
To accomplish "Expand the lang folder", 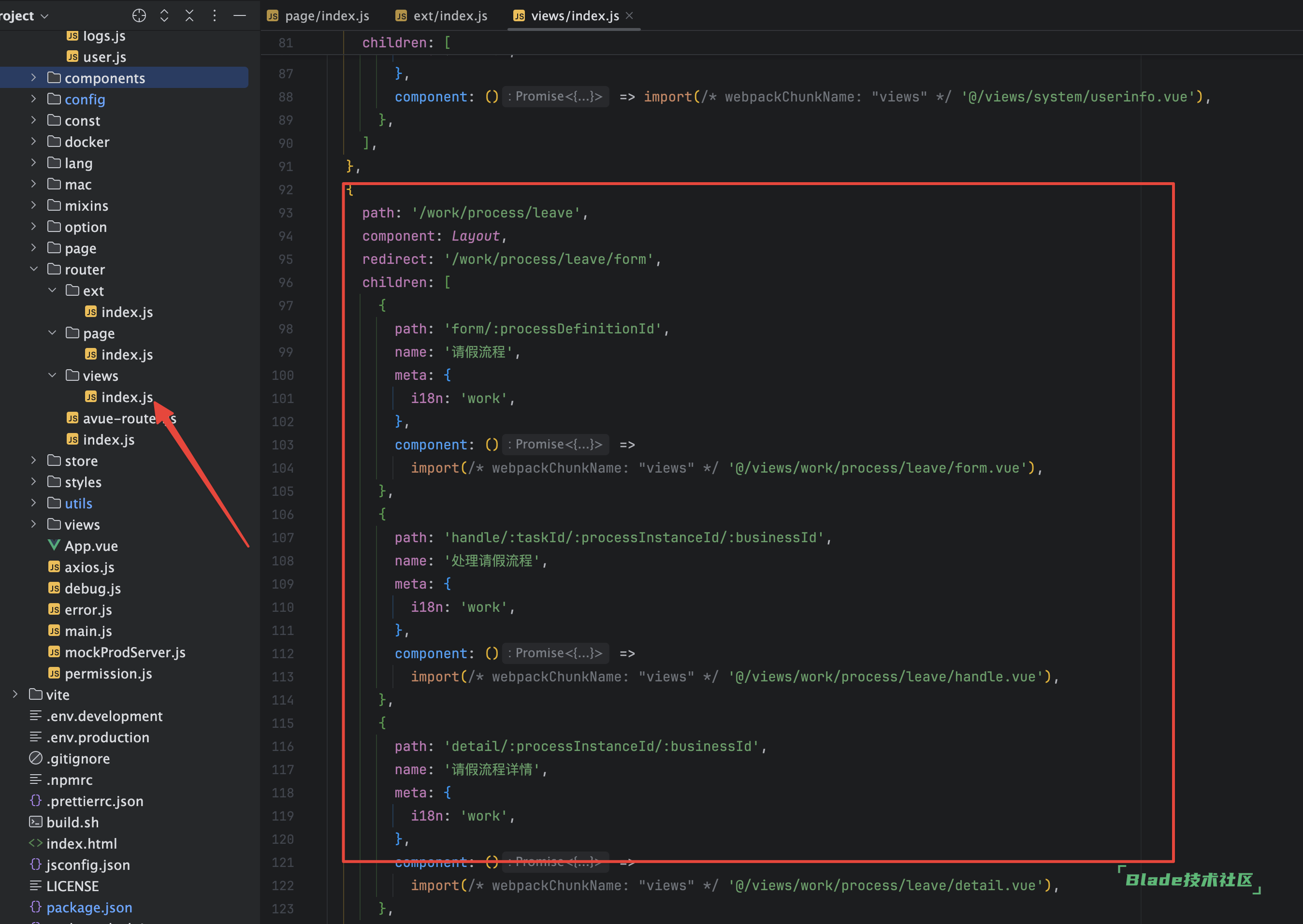I will (x=33, y=163).
